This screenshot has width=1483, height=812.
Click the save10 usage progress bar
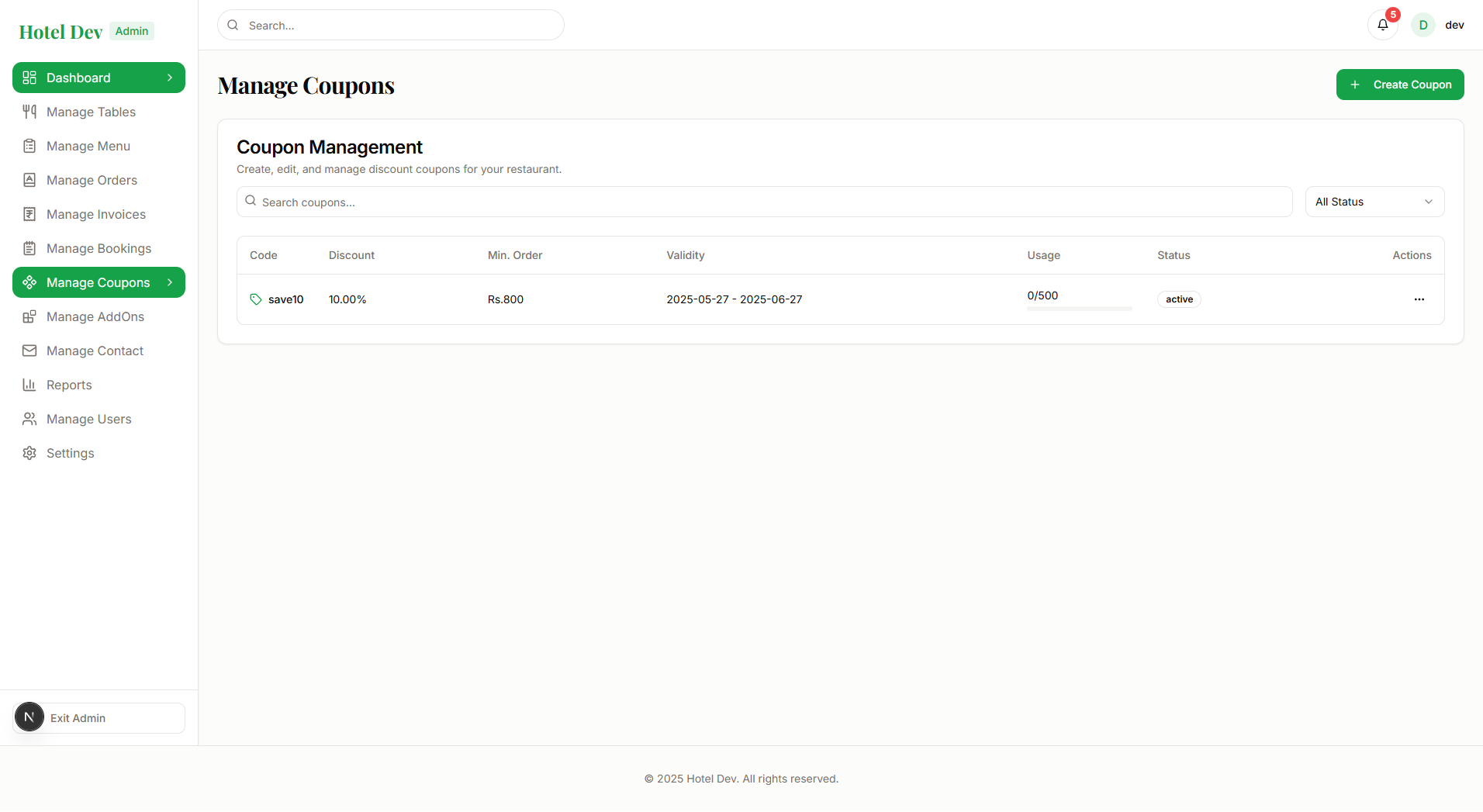coord(1079,309)
